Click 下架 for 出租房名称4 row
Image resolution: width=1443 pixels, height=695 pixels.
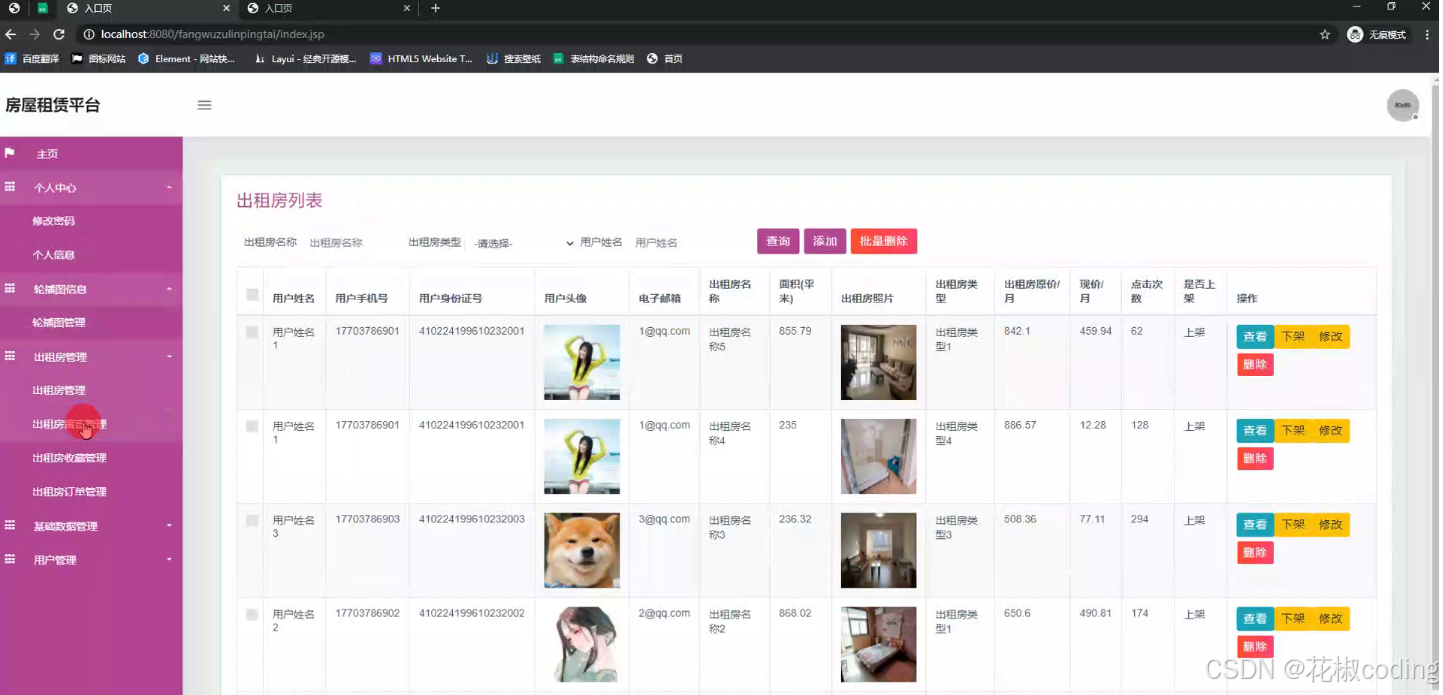point(1292,431)
